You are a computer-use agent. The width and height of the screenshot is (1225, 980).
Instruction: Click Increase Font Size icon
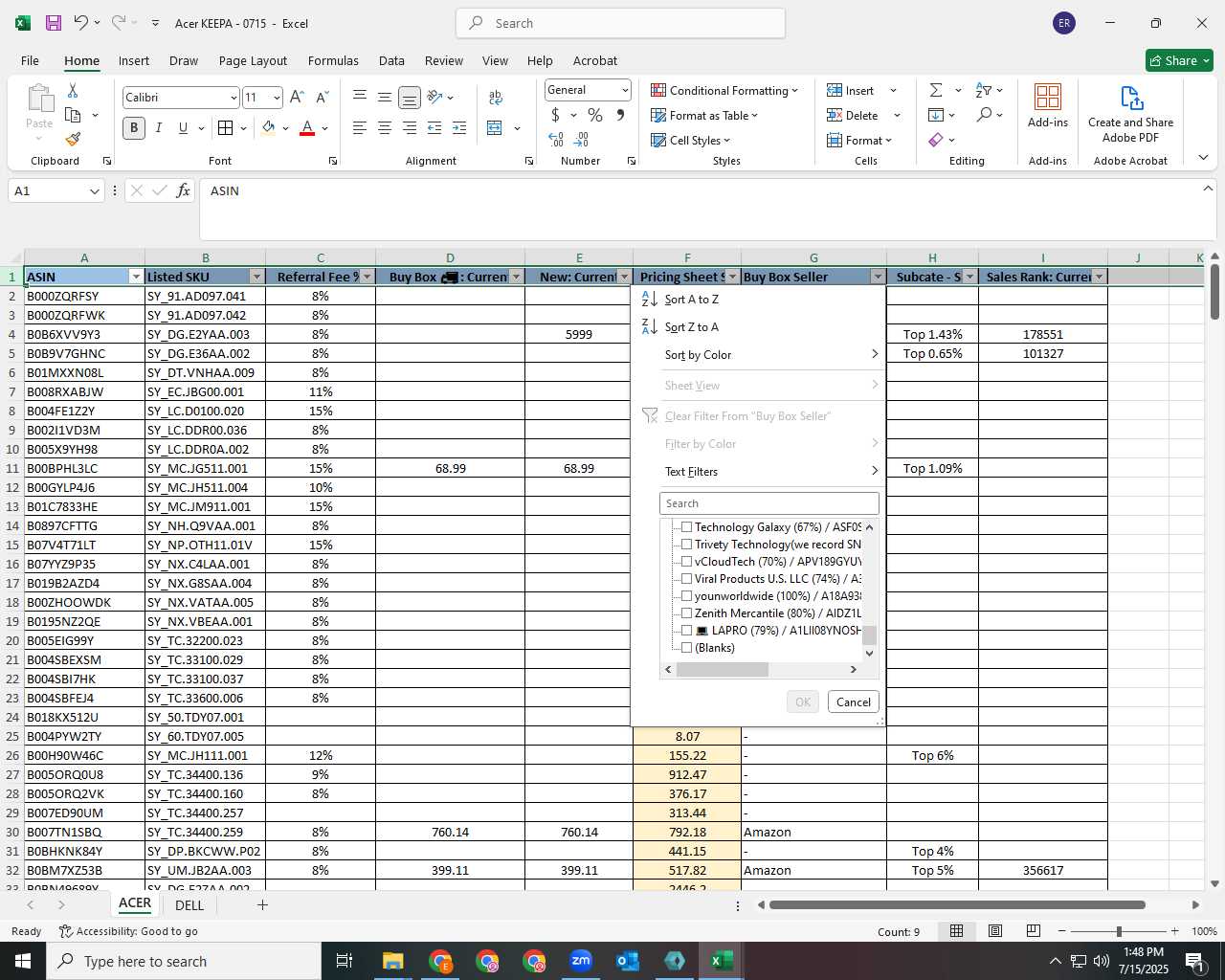297,97
